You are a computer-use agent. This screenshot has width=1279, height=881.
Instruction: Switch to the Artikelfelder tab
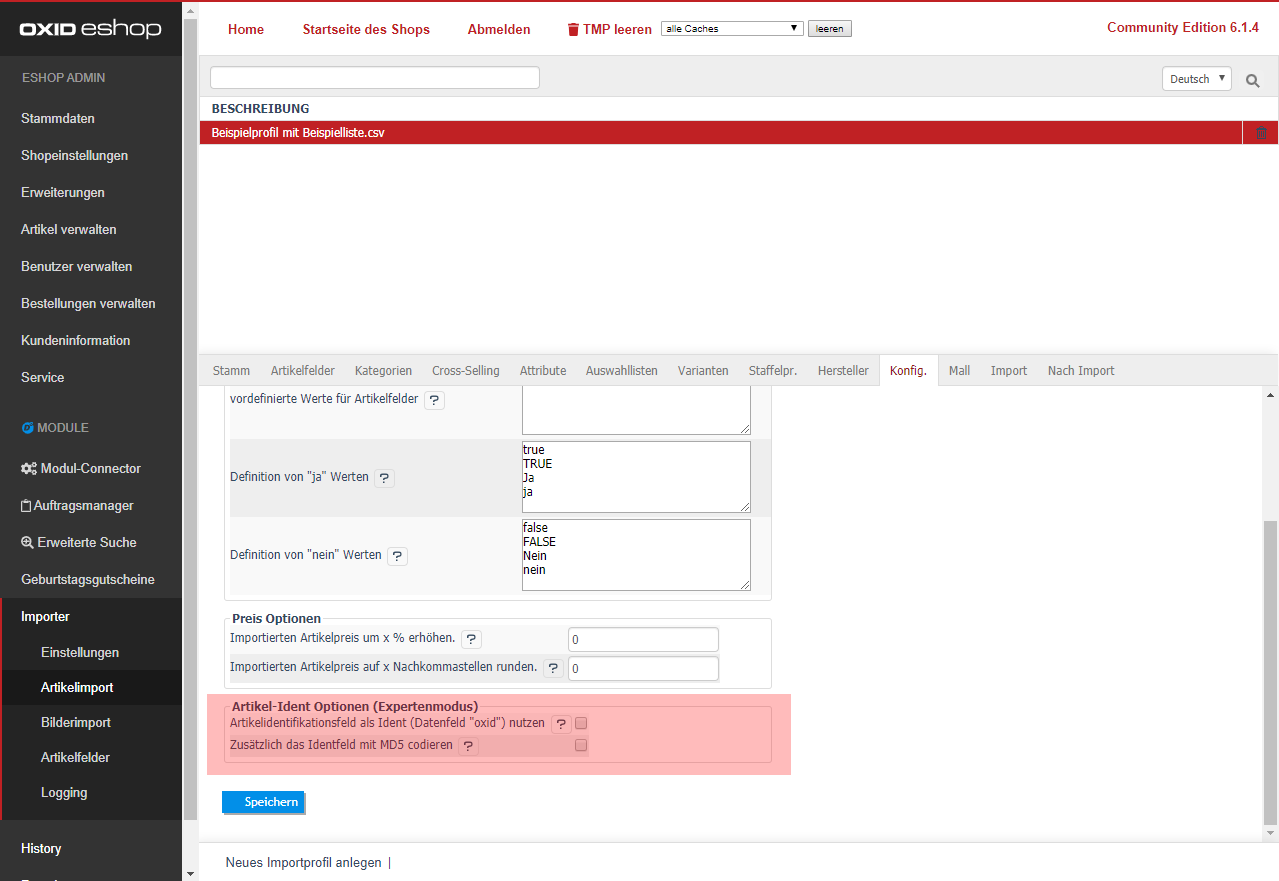coord(302,370)
